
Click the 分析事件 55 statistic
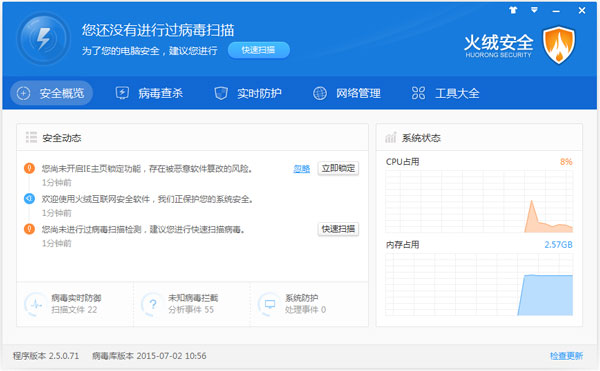point(191,310)
